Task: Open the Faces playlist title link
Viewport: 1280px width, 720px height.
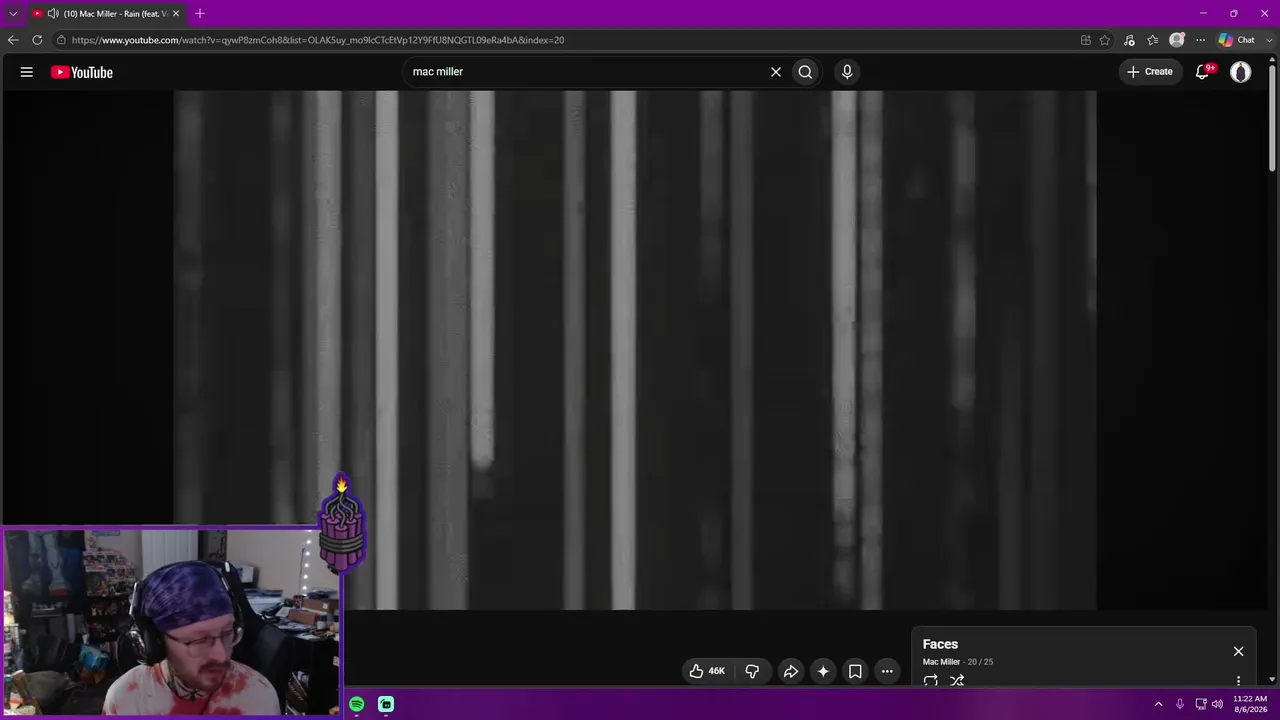Action: click(940, 644)
